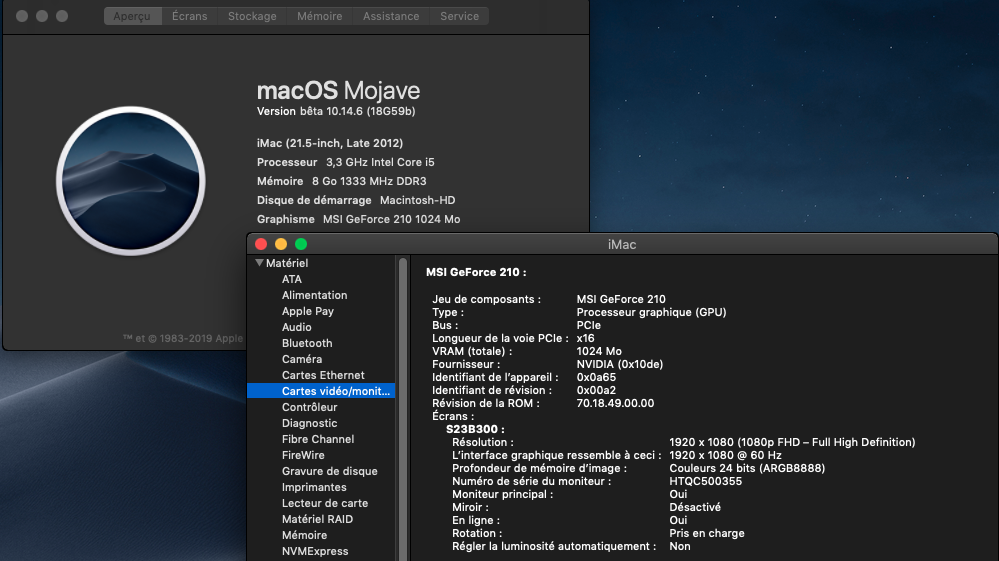The width and height of the screenshot is (999, 561).
Task: Click the Processeur graphique (GPU) value
Action: [x=651, y=312]
